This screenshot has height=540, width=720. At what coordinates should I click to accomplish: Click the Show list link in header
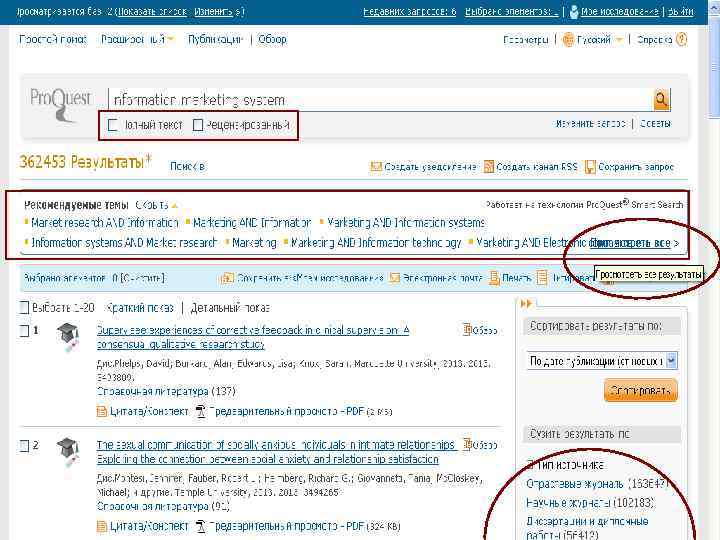pyautogui.click(x=152, y=11)
